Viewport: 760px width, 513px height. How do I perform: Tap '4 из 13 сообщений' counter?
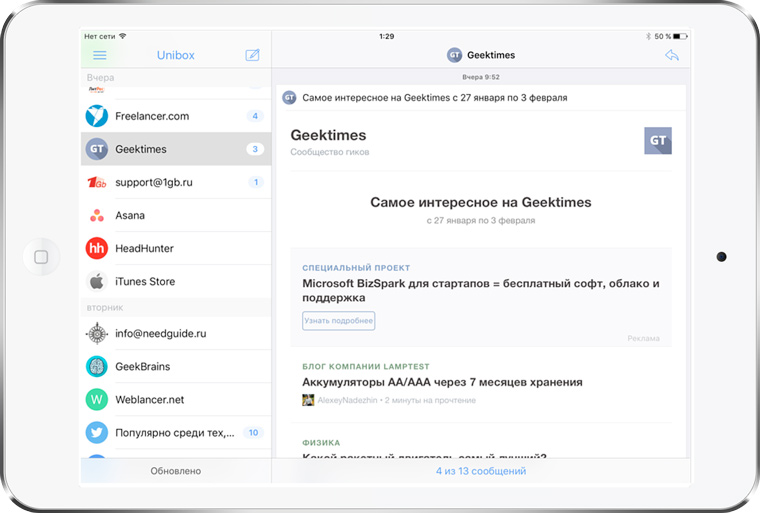(x=481, y=471)
